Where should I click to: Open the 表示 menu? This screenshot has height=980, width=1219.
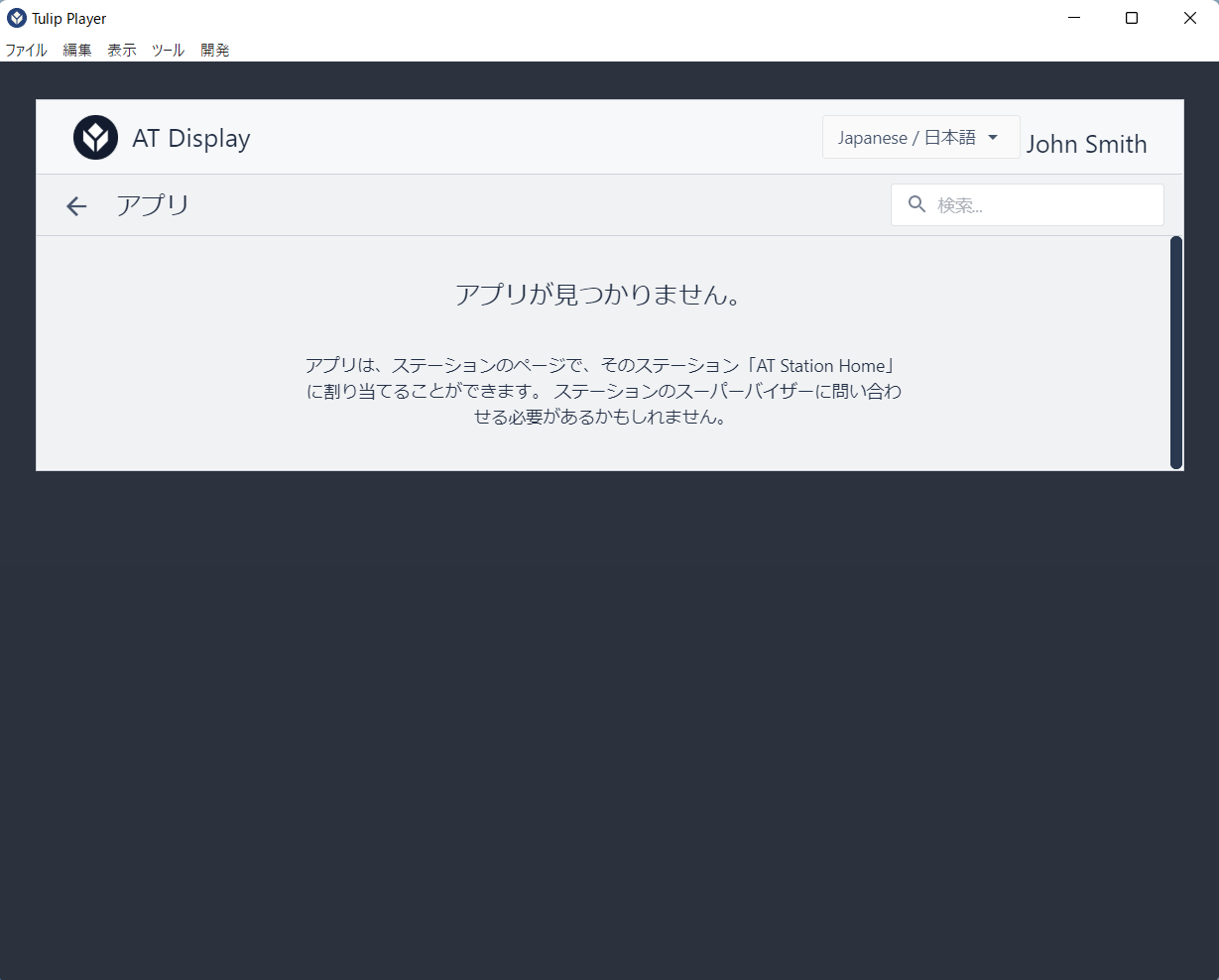(x=122, y=50)
